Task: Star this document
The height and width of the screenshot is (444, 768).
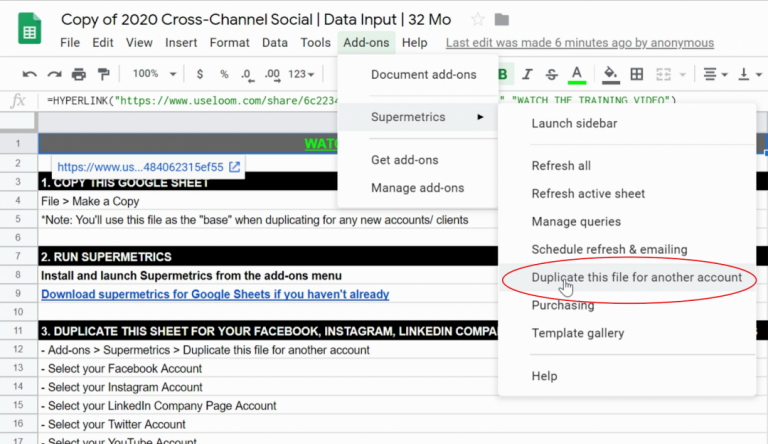Action: click(478, 20)
